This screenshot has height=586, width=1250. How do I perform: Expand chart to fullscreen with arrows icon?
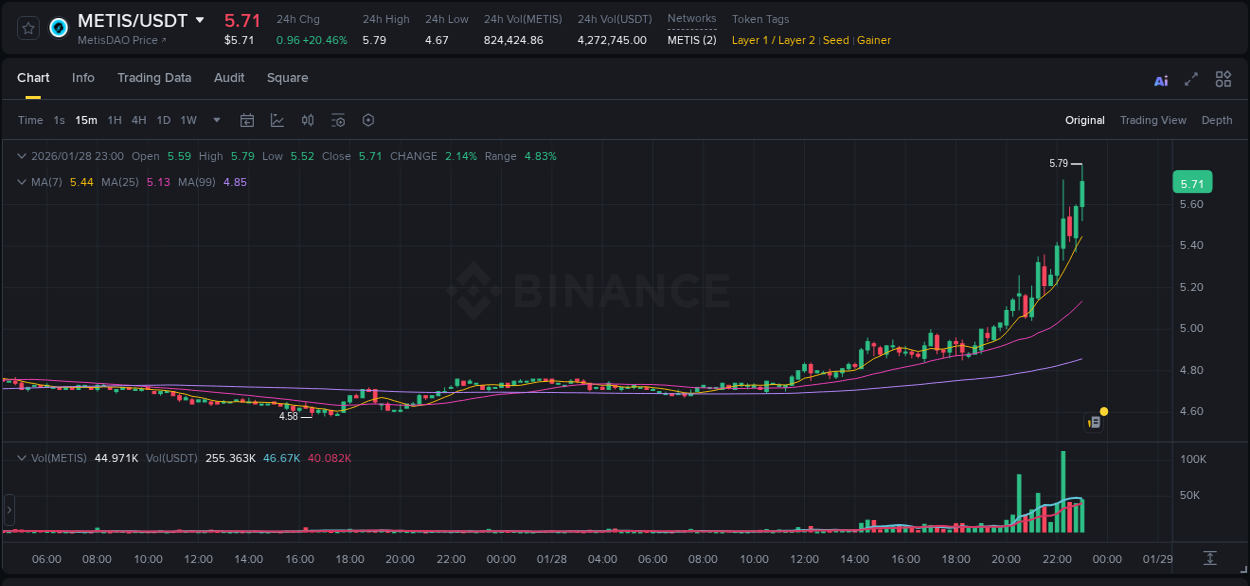tap(1190, 79)
